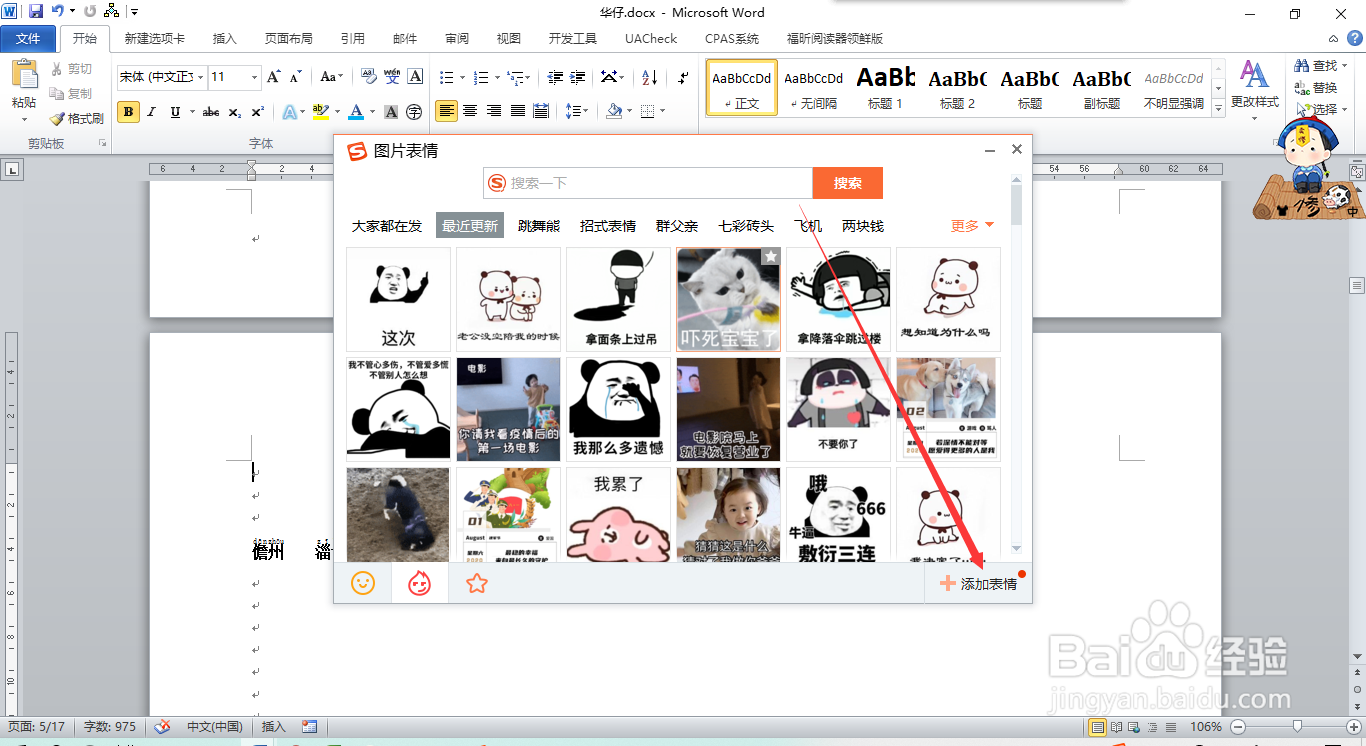
Task: Click the sort icon
Action: point(650,77)
